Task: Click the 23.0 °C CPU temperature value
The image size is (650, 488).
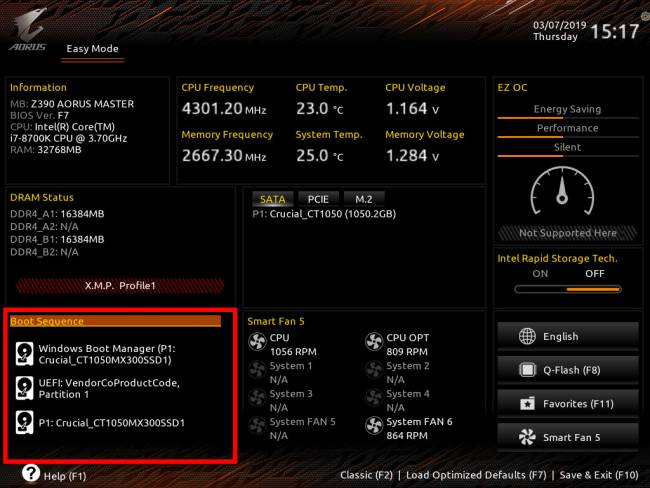Action: pyautogui.click(x=320, y=109)
